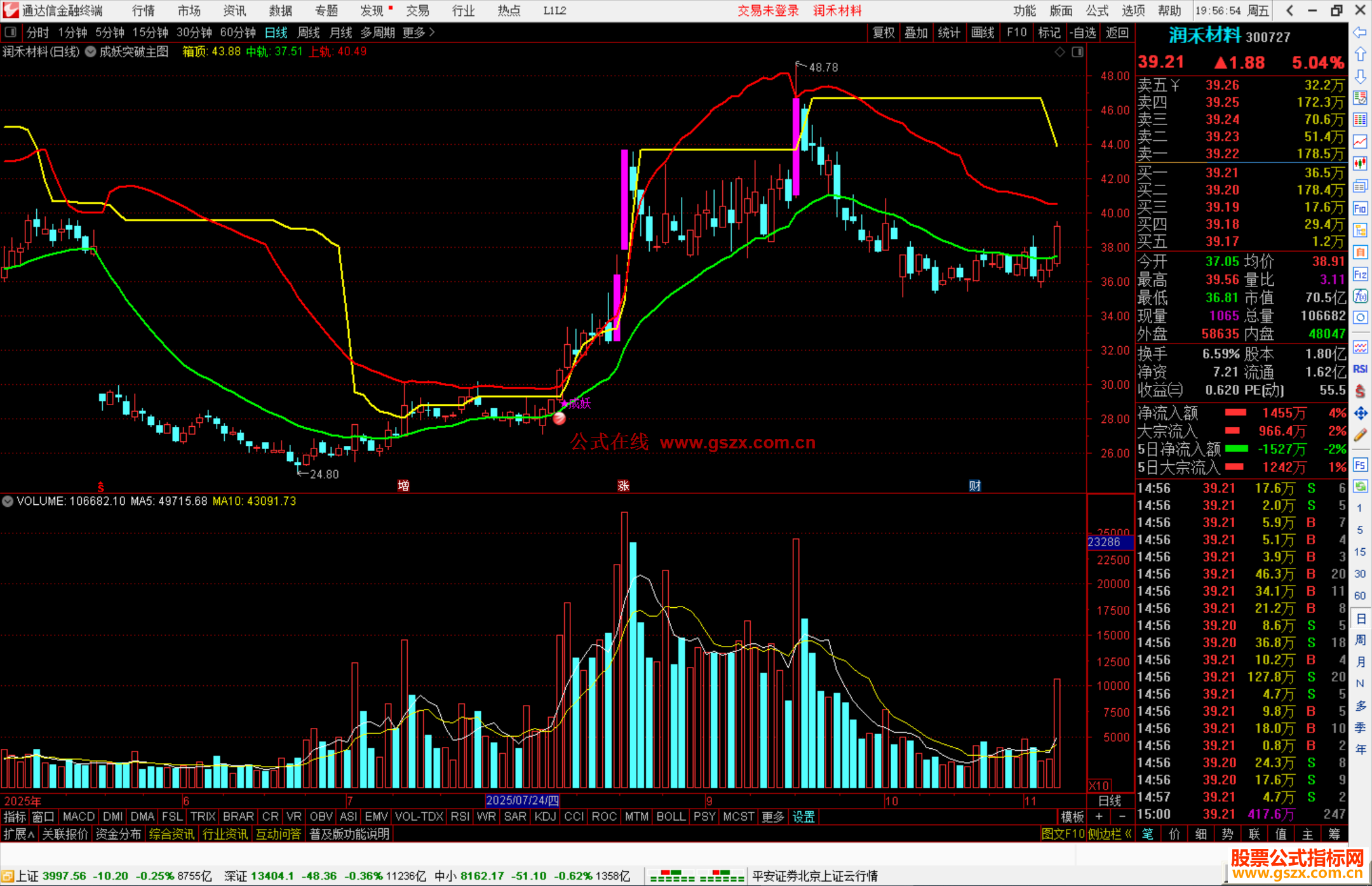Click the 2025/07/24 date marker on the timeline
Image resolution: width=1372 pixels, height=886 pixels.
(x=521, y=801)
